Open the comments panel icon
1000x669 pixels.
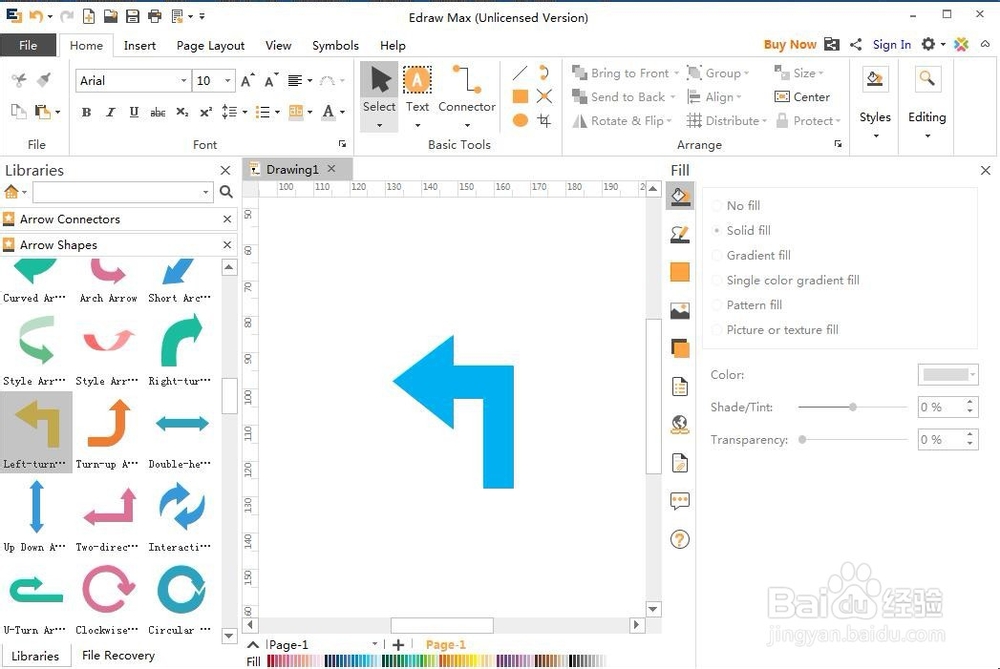tap(680, 501)
